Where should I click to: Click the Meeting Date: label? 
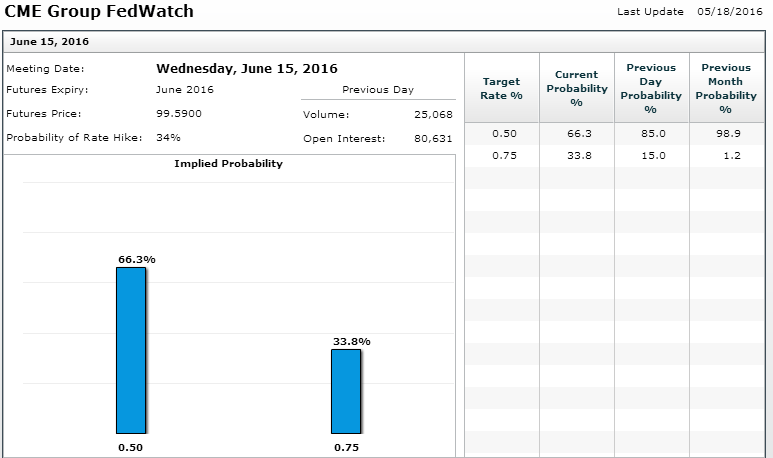45,69
